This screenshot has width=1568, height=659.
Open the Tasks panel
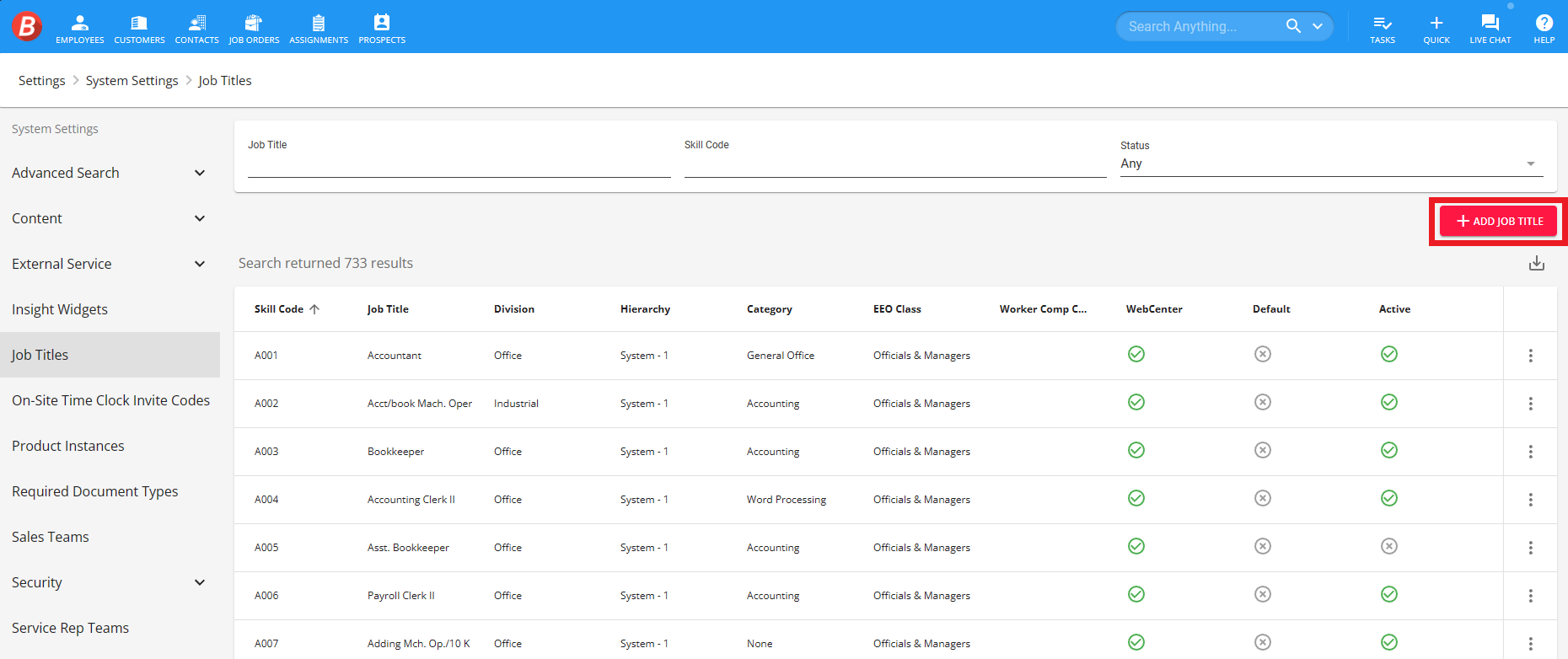point(1383,29)
